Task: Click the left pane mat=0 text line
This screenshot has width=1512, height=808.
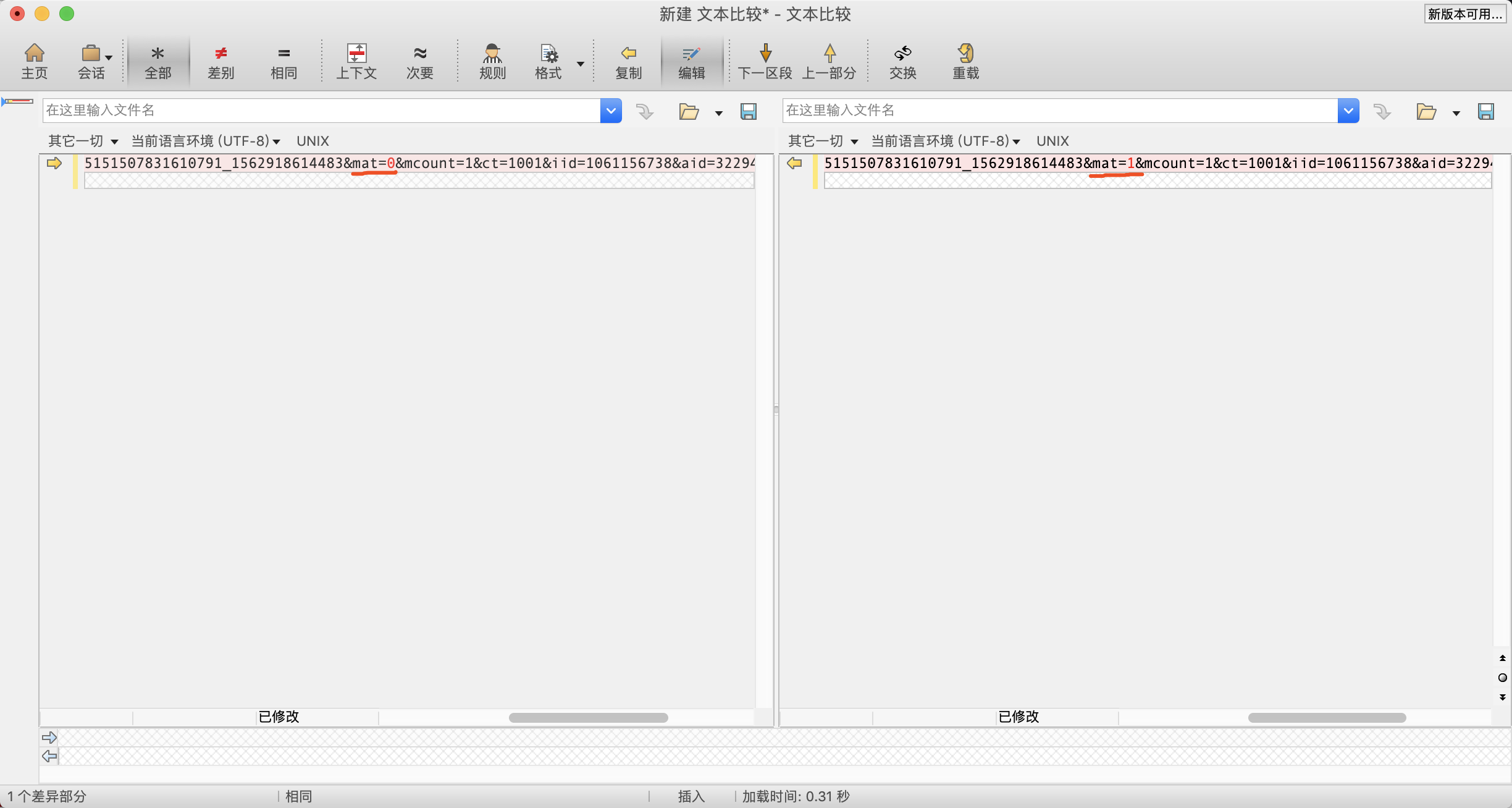Action: pos(419,163)
